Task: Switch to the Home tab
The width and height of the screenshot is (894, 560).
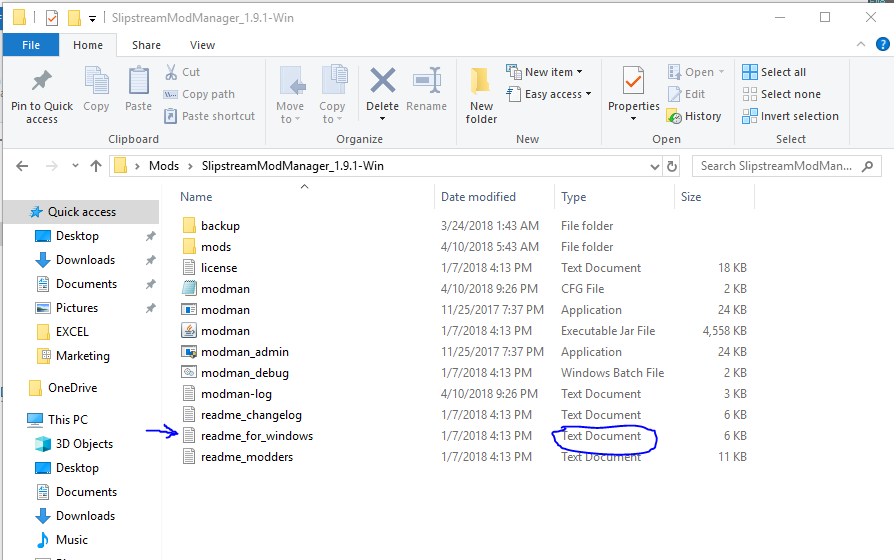Action: tap(88, 45)
